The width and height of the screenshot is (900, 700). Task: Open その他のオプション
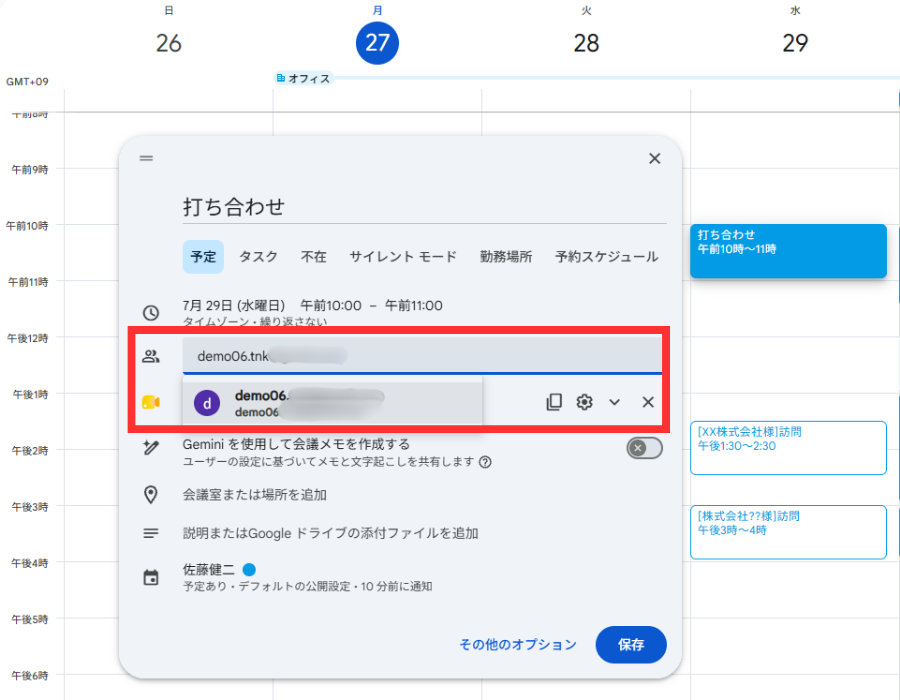[518, 645]
